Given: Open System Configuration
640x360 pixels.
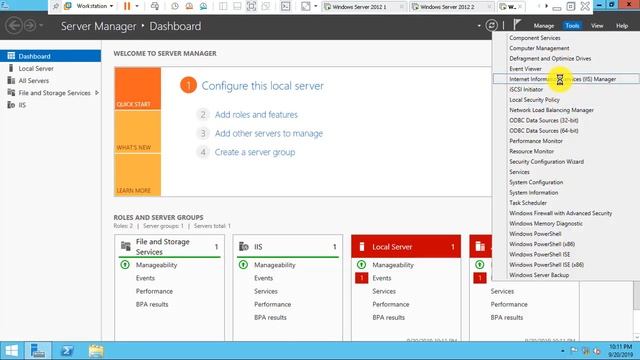Looking at the screenshot, I should pos(536,182).
